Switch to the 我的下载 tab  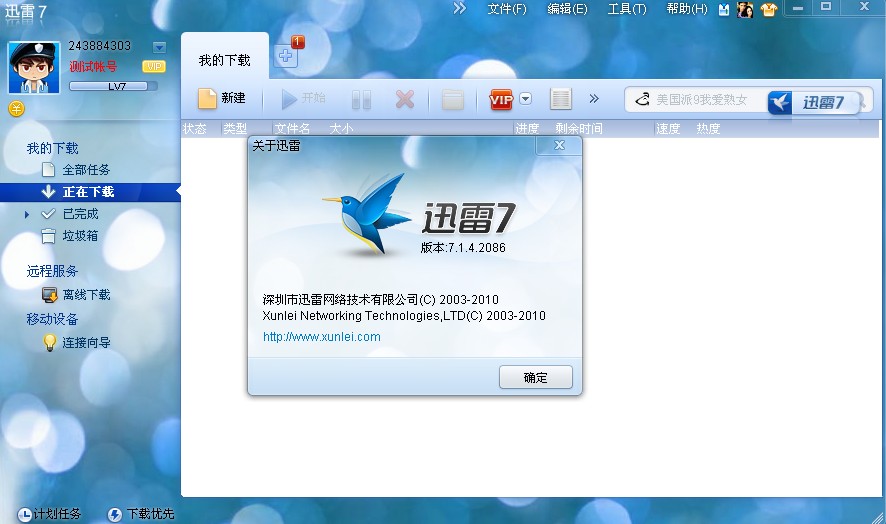pyautogui.click(x=224, y=60)
